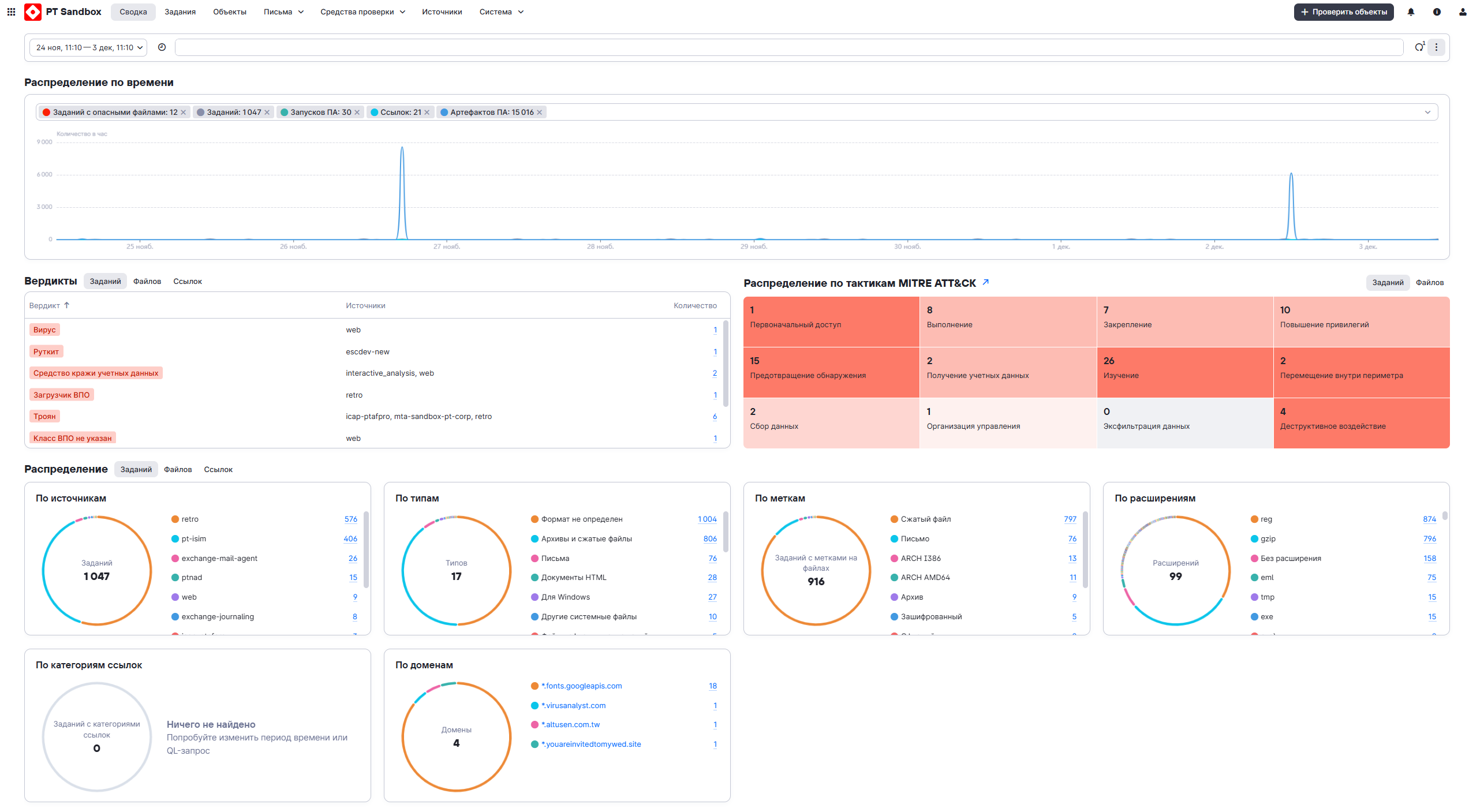Click the info circle icon
The height and width of the screenshot is (812, 1469).
click(1437, 12)
